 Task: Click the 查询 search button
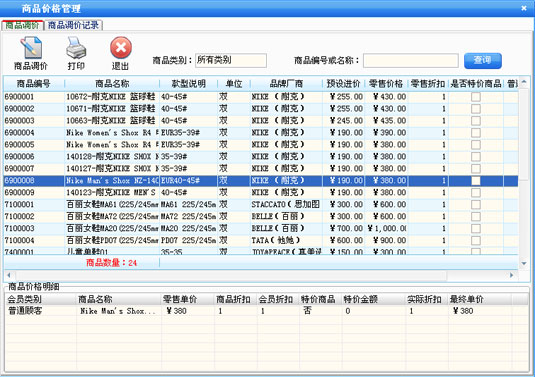click(483, 60)
